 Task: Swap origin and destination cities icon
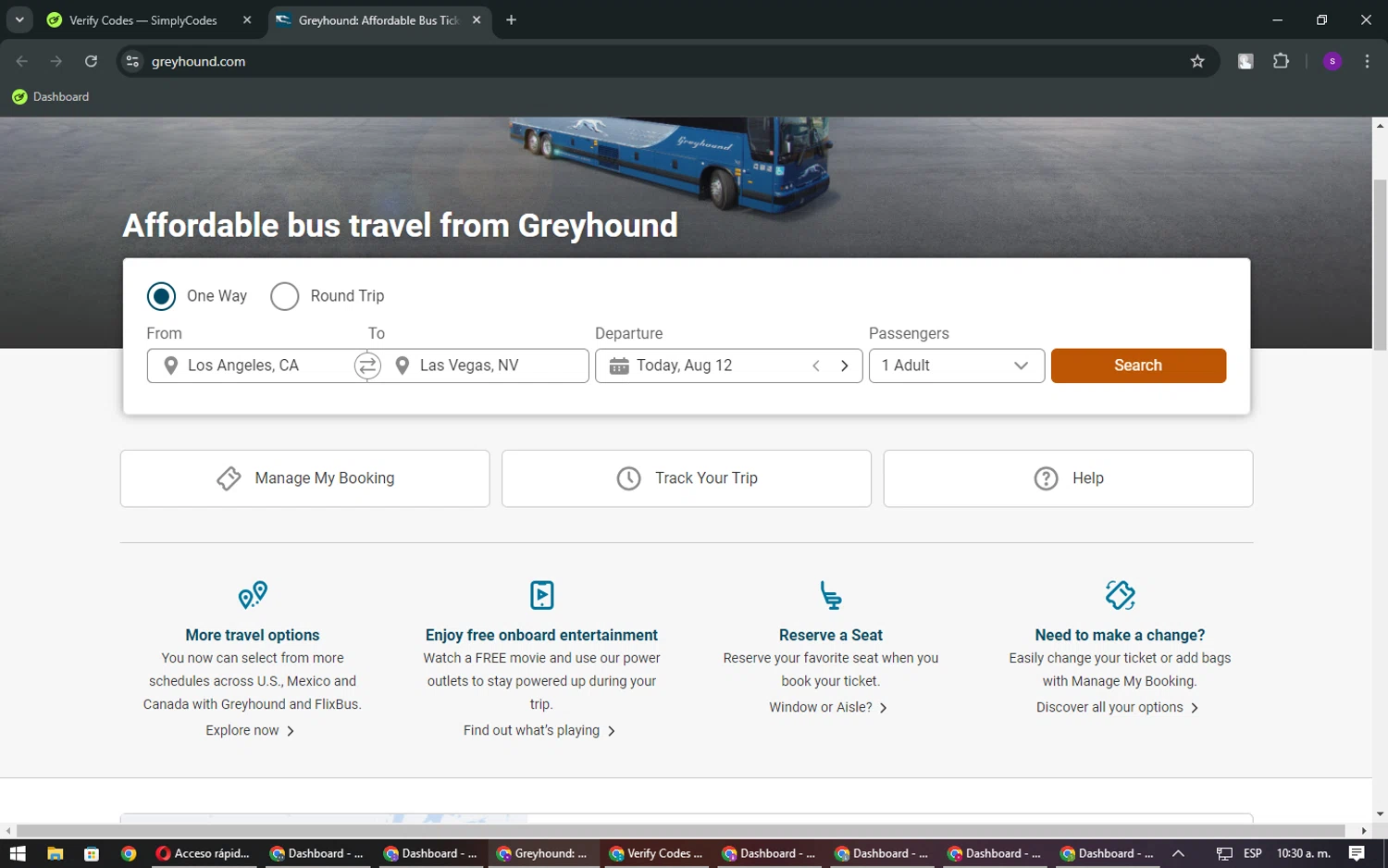pyautogui.click(x=367, y=366)
